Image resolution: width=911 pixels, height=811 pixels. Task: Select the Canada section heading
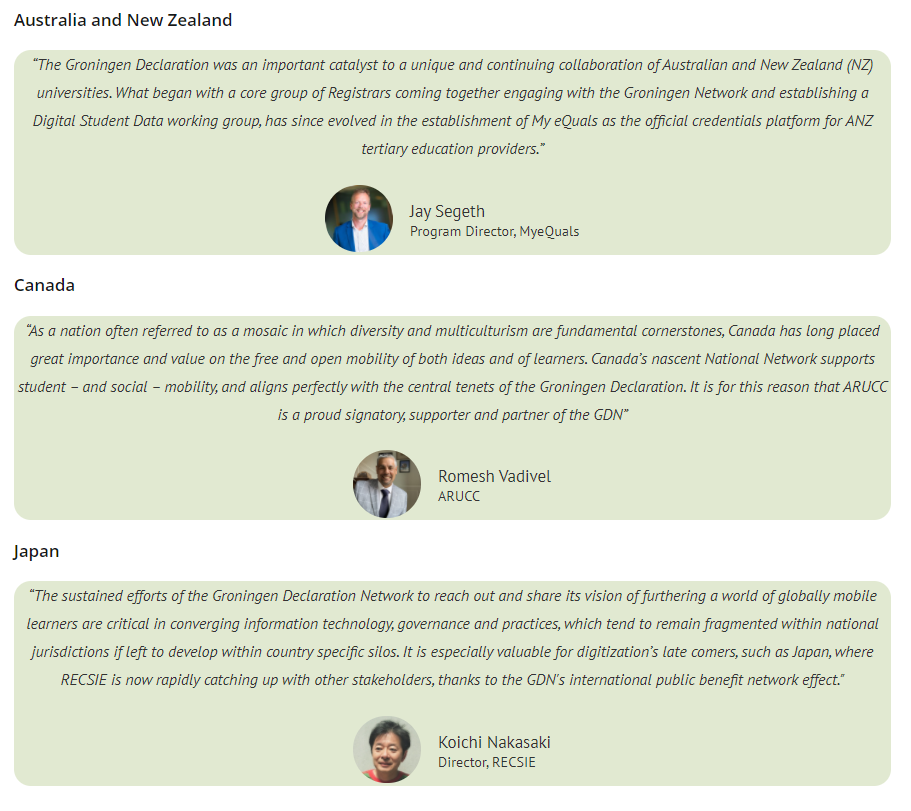pyautogui.click(x=44, y=285)
